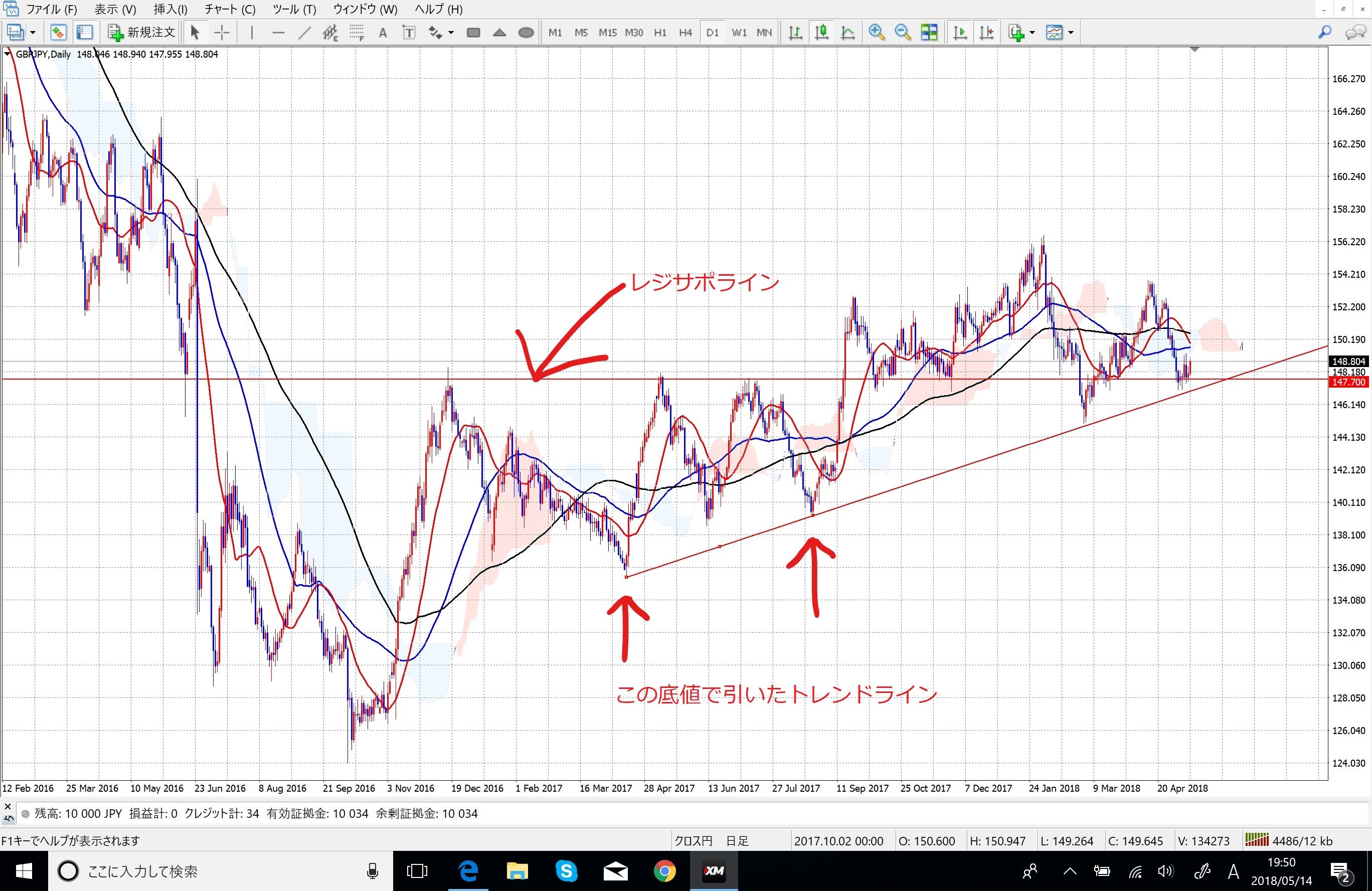Select the crosshair tool
This screenshot has width=1372, height=891.
coord(221,33)
